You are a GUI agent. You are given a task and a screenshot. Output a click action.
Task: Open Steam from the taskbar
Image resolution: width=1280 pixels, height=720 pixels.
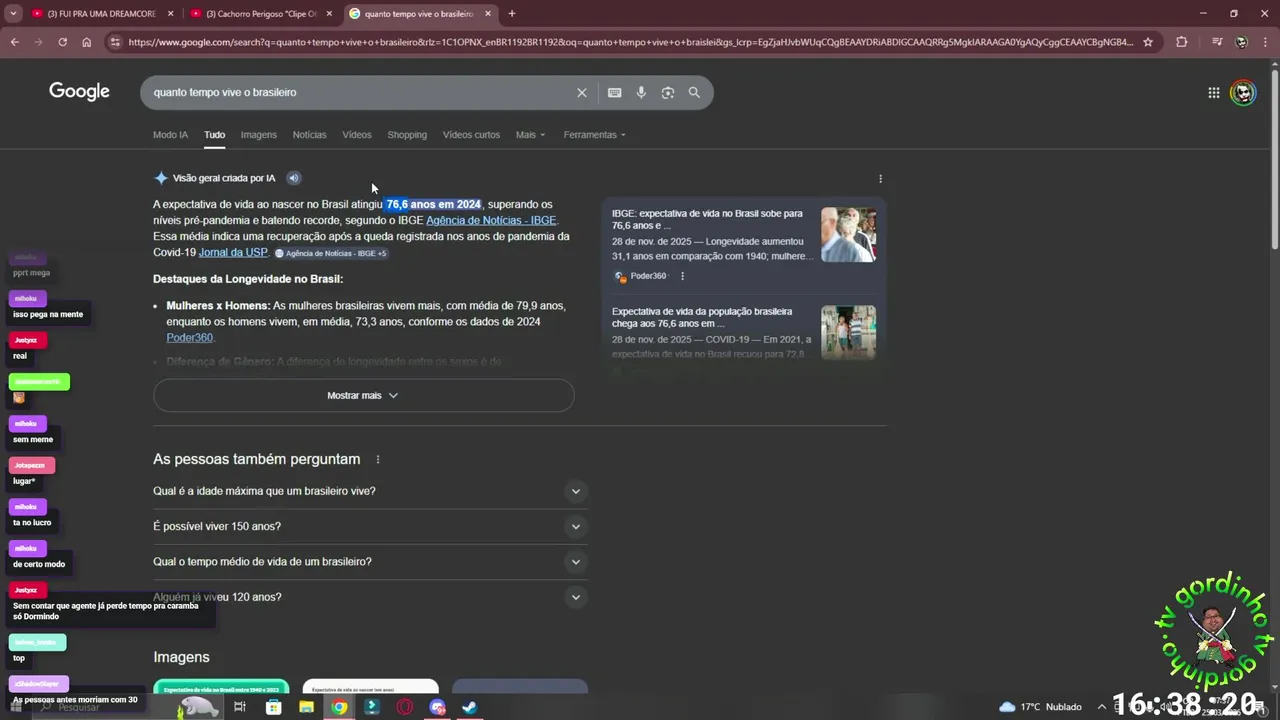469,707
